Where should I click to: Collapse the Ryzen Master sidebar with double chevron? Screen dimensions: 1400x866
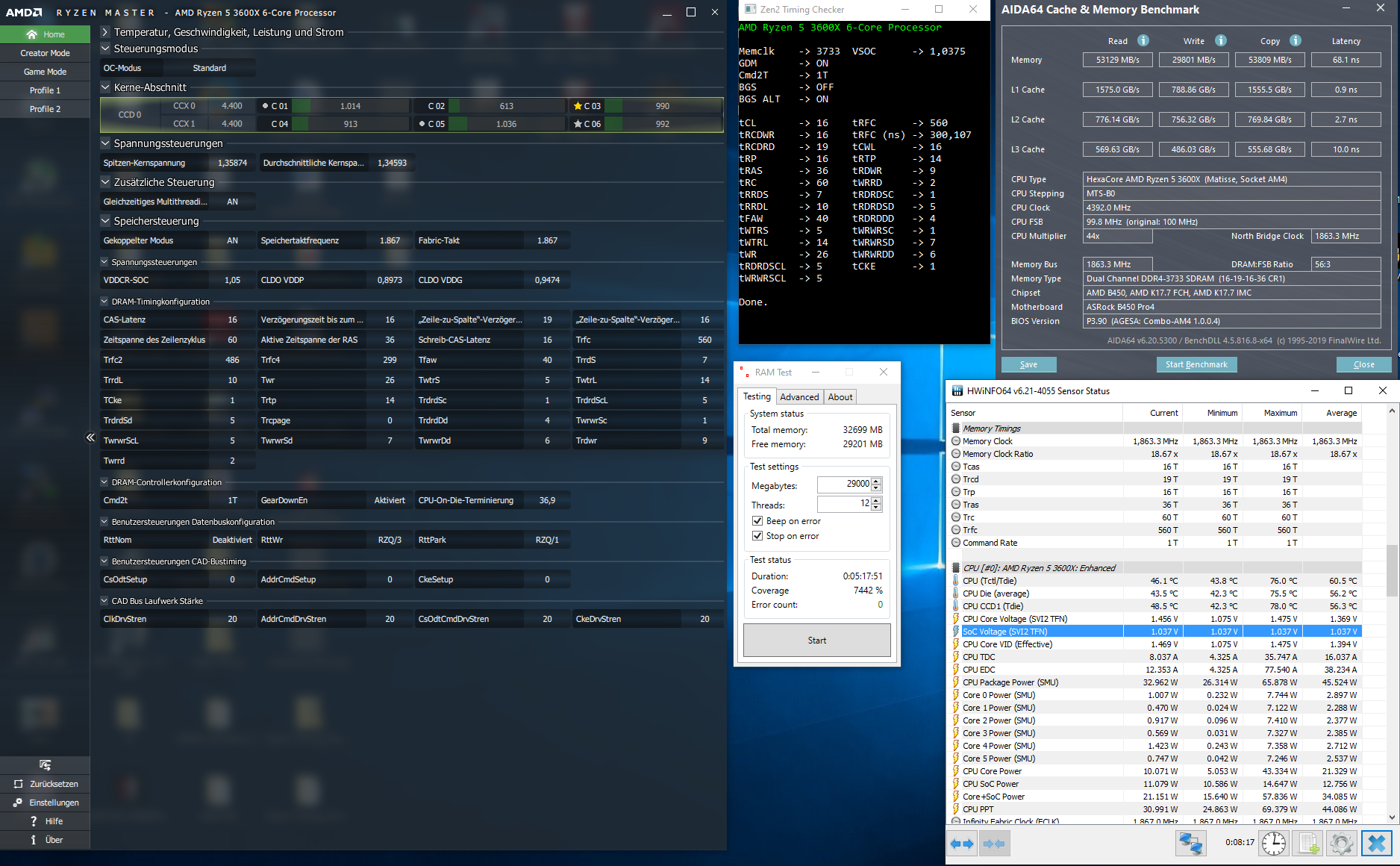(x=90, y=437)
